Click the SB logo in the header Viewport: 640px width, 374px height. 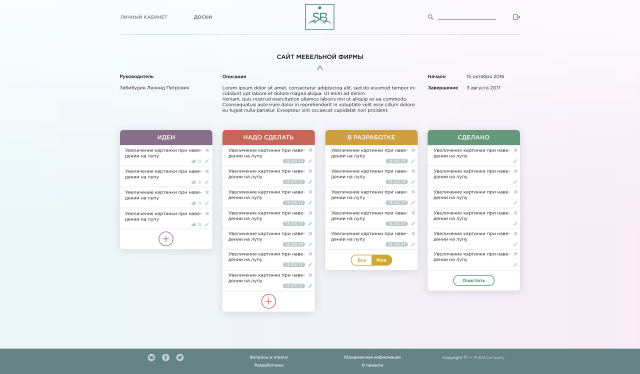pyautogui.click(x=320, y=17)
